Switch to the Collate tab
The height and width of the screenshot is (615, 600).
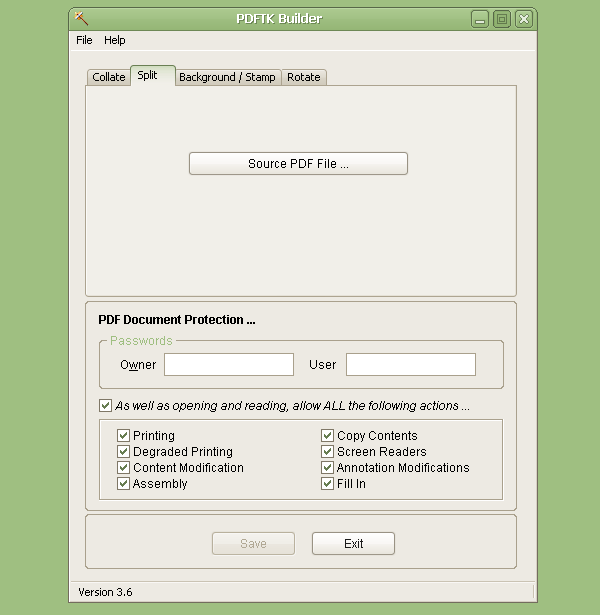109,77
